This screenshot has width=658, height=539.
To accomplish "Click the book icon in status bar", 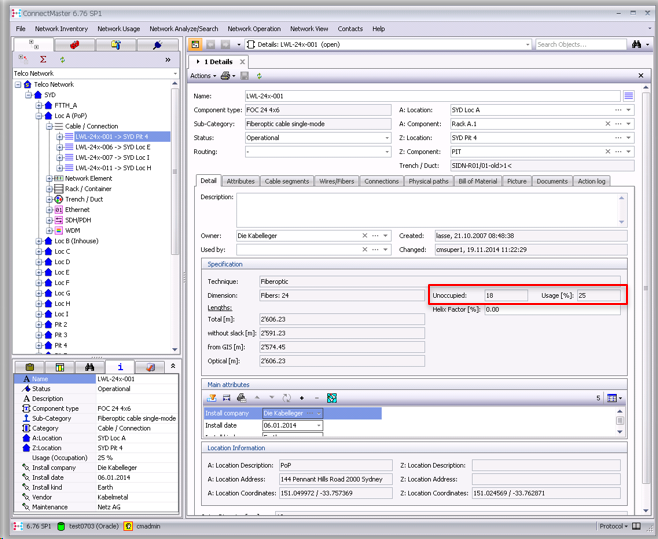I will pos(637,526).
